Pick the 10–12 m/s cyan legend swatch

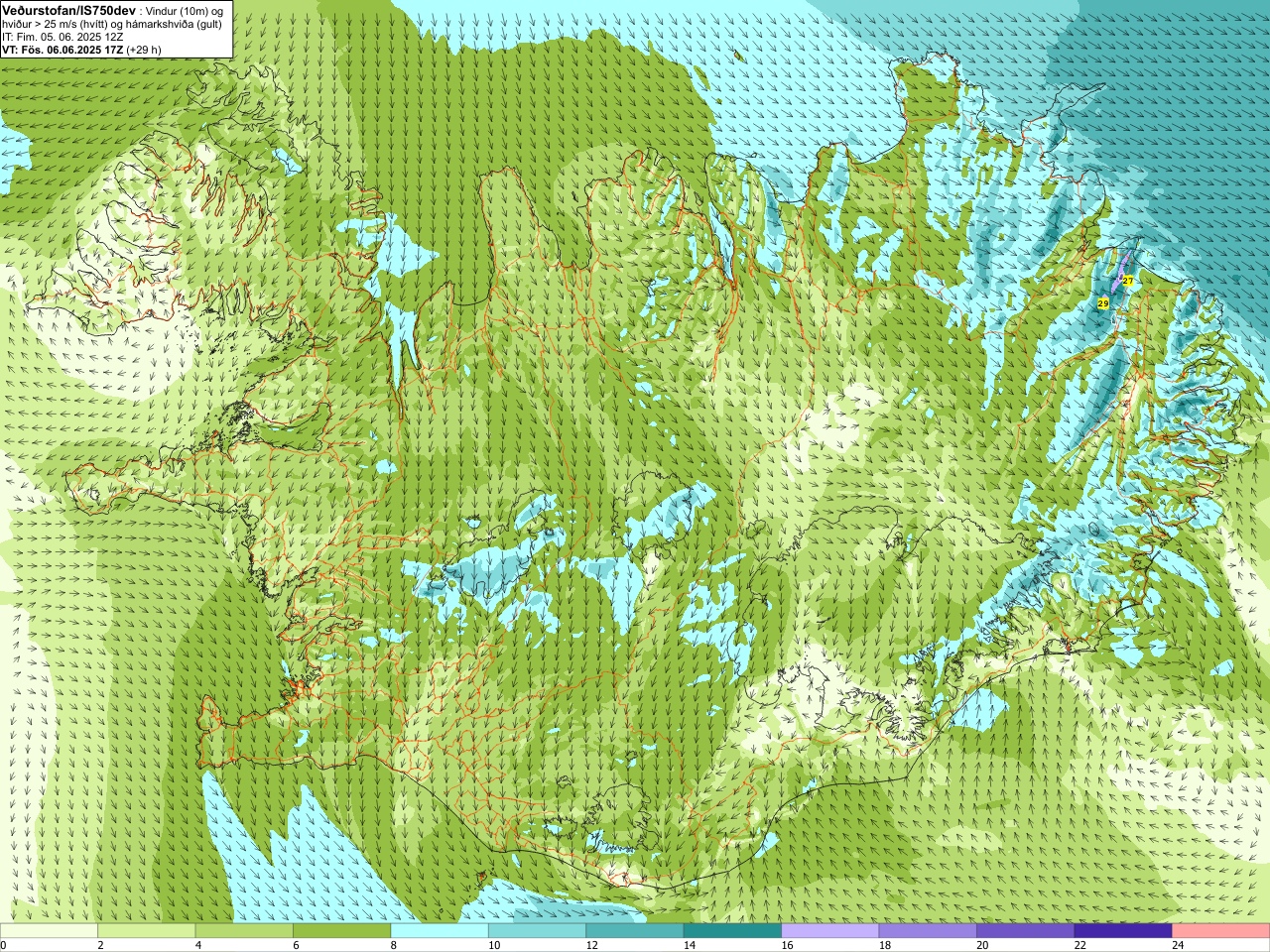click(x=537, y=931)
